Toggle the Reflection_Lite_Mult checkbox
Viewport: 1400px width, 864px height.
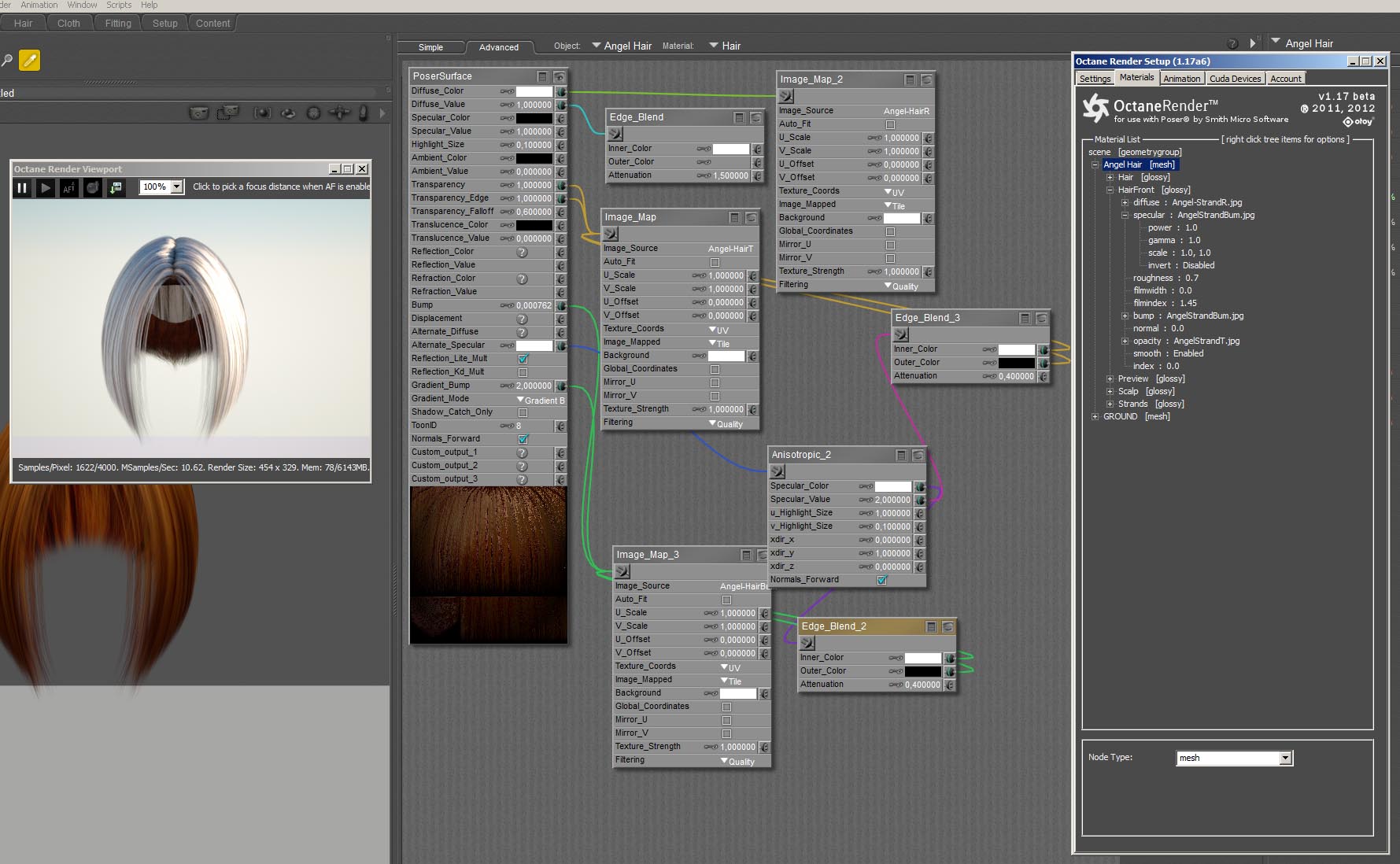click(523, 359)
